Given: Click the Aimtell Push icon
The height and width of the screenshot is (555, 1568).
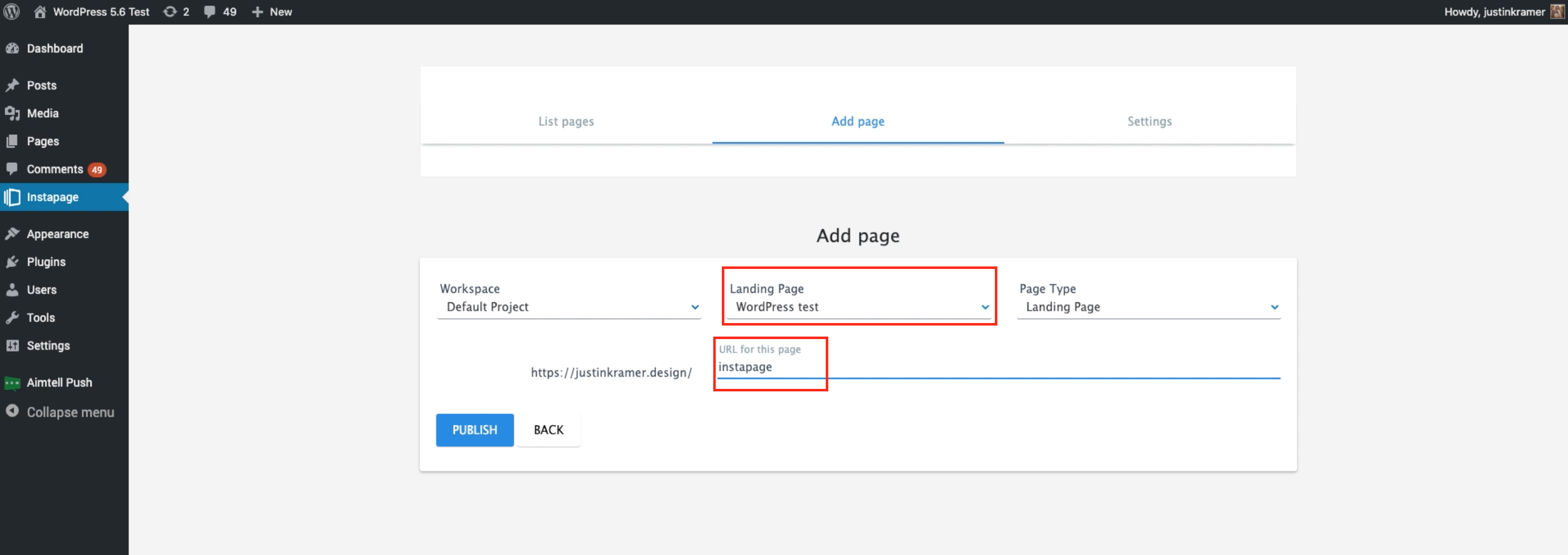Looking at the screenshot, I should (x=12, y=383).
